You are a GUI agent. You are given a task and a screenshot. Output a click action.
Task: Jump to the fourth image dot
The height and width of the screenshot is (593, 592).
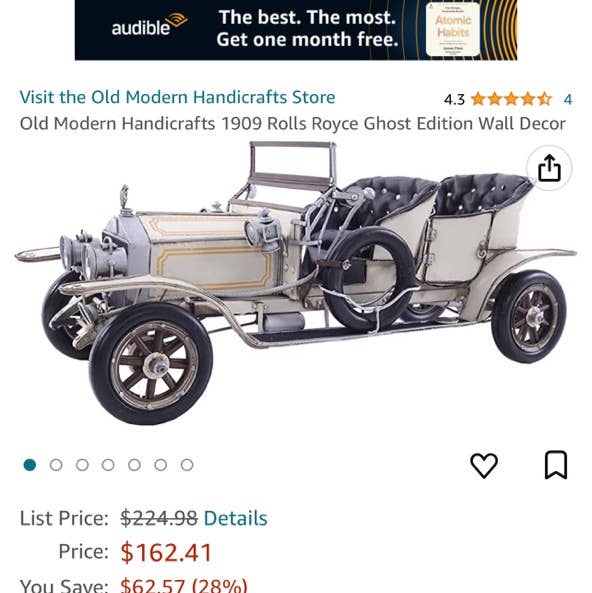click(x=108, y=465)
